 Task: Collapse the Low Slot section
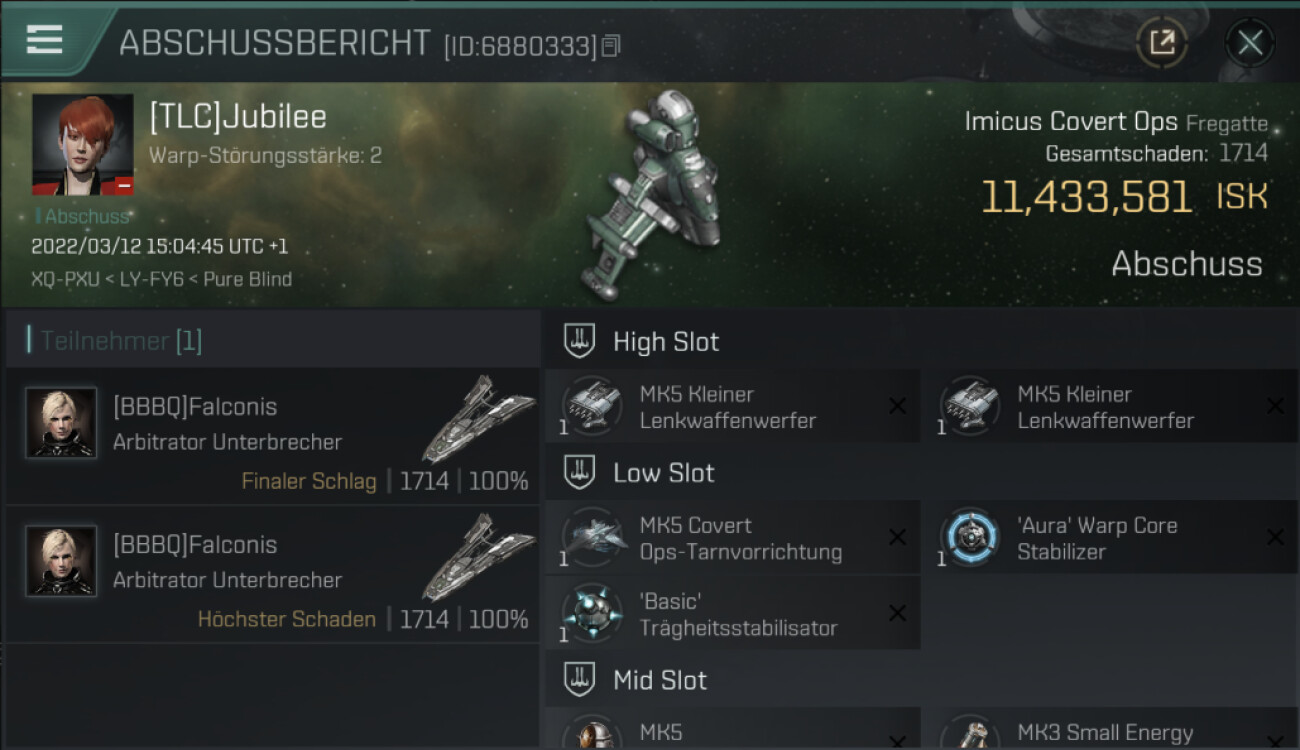579,472
